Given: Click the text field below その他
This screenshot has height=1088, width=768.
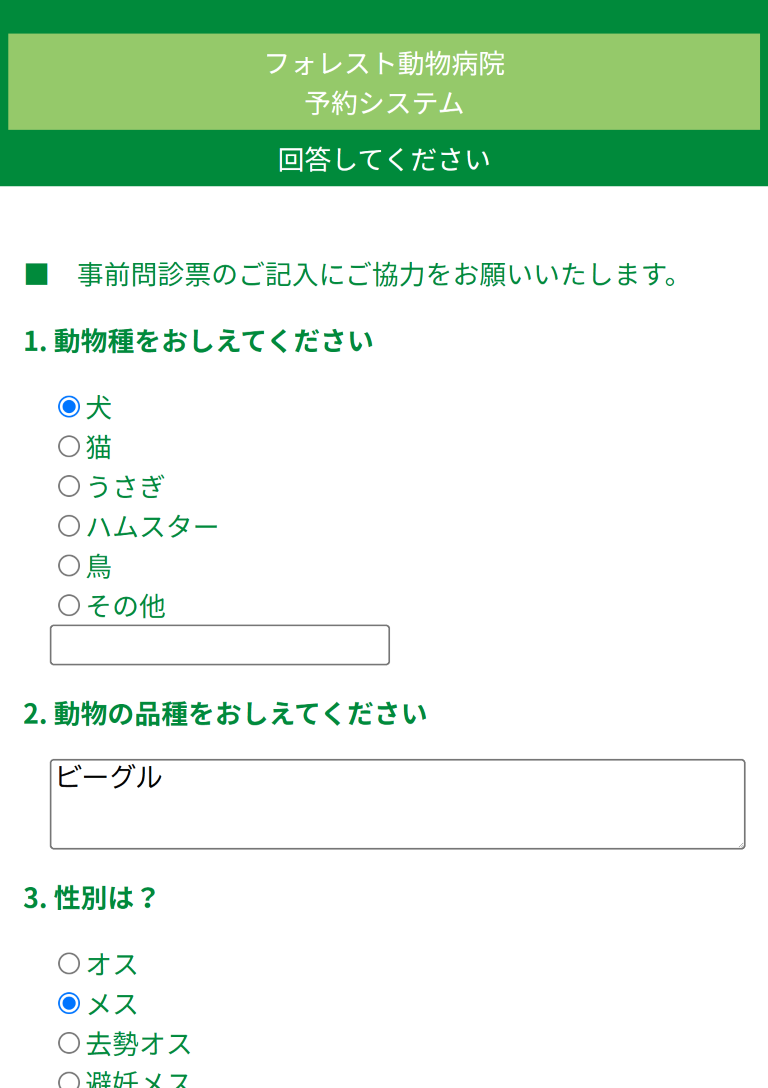Looking at the screenshot, I should pyautogui.click(x=219, y=644).
